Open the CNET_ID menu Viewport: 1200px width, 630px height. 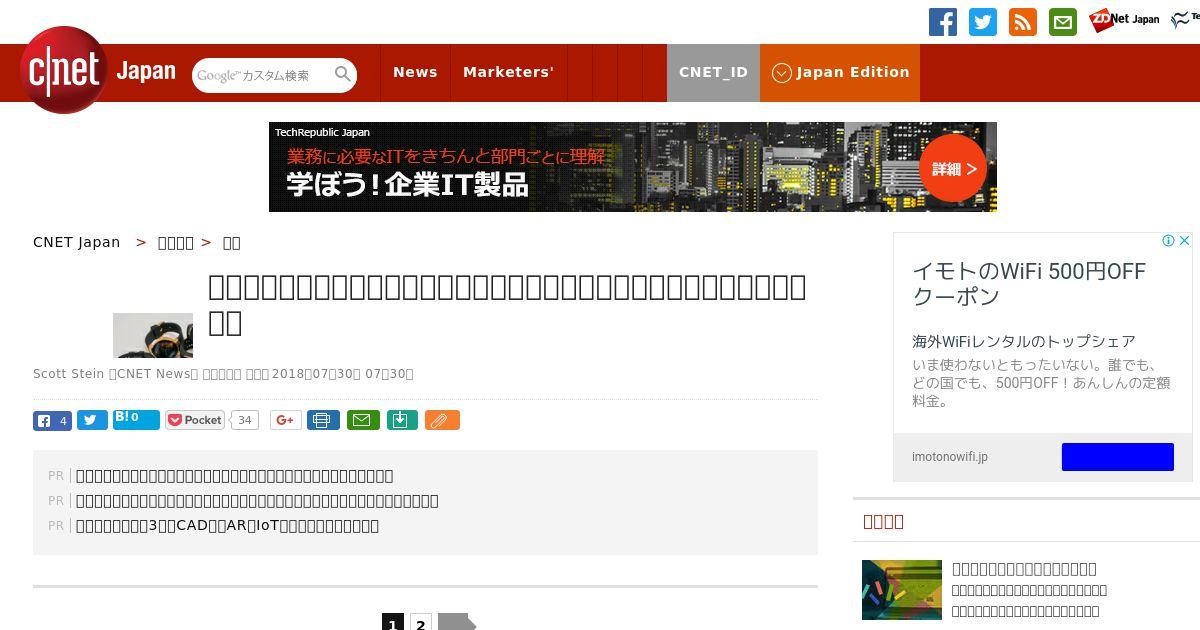pyautogui.click(x=713, y=72)
